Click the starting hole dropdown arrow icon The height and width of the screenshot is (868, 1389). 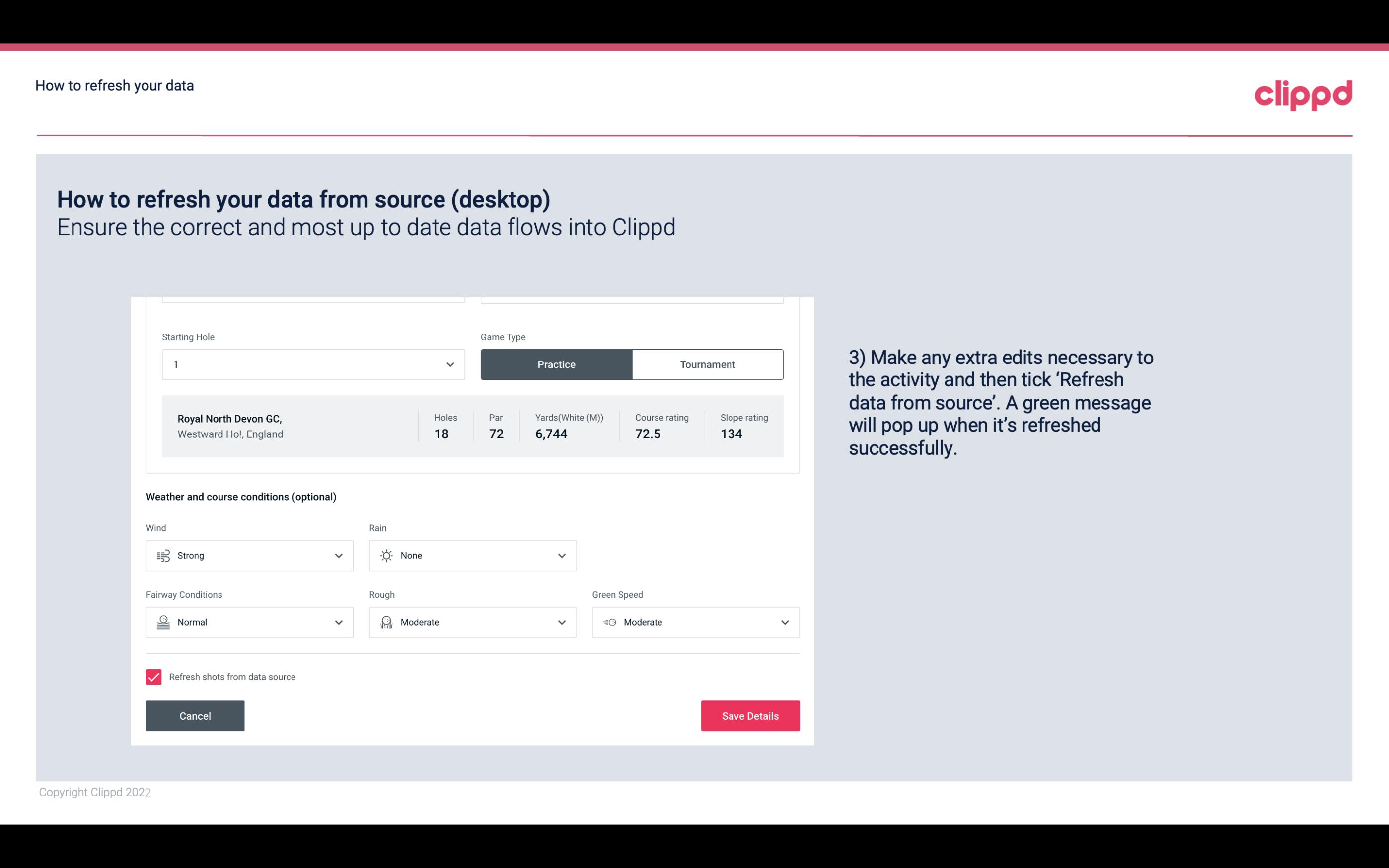pos(450,364)
